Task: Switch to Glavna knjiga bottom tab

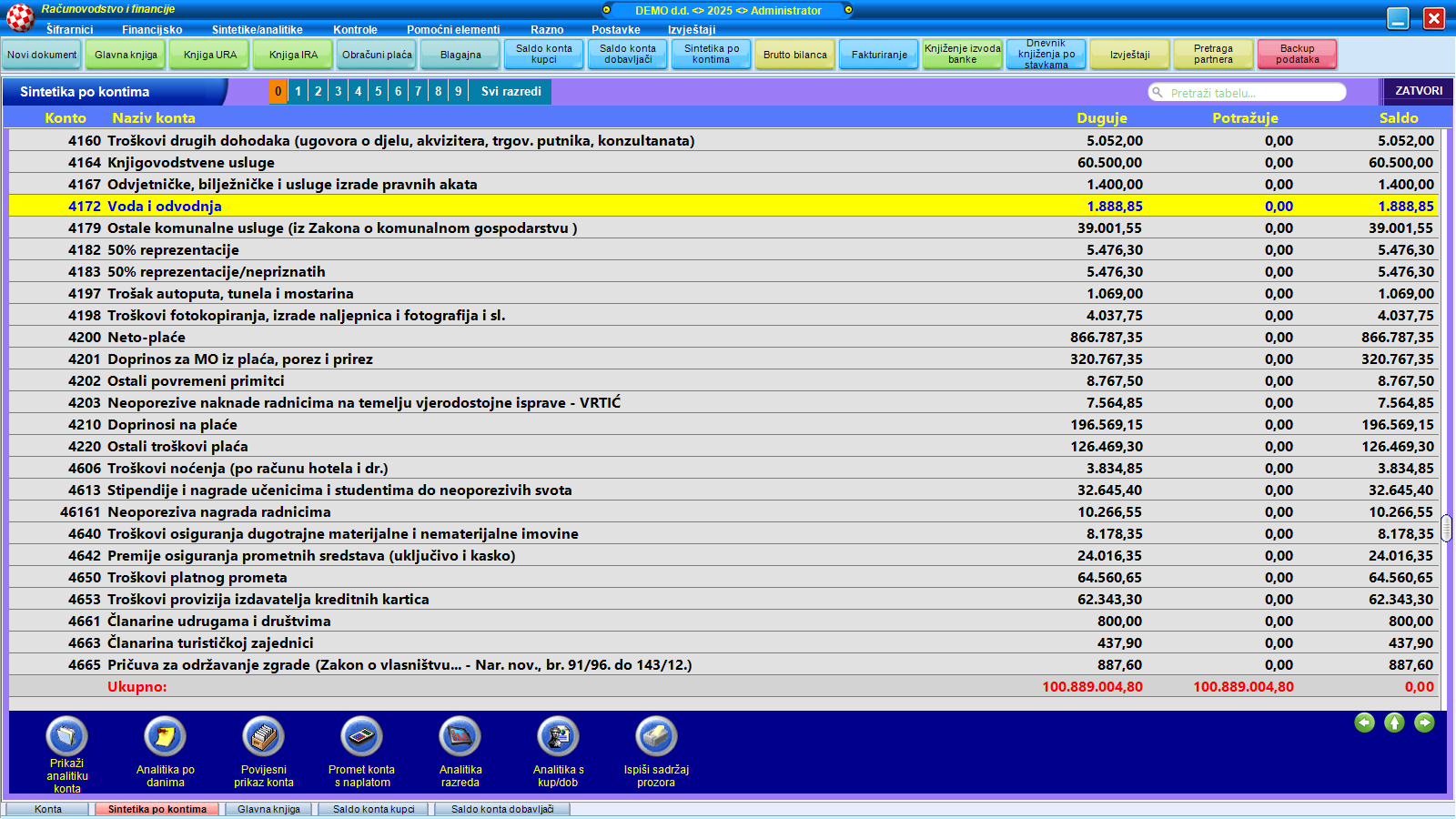Action: click(268, 809)
